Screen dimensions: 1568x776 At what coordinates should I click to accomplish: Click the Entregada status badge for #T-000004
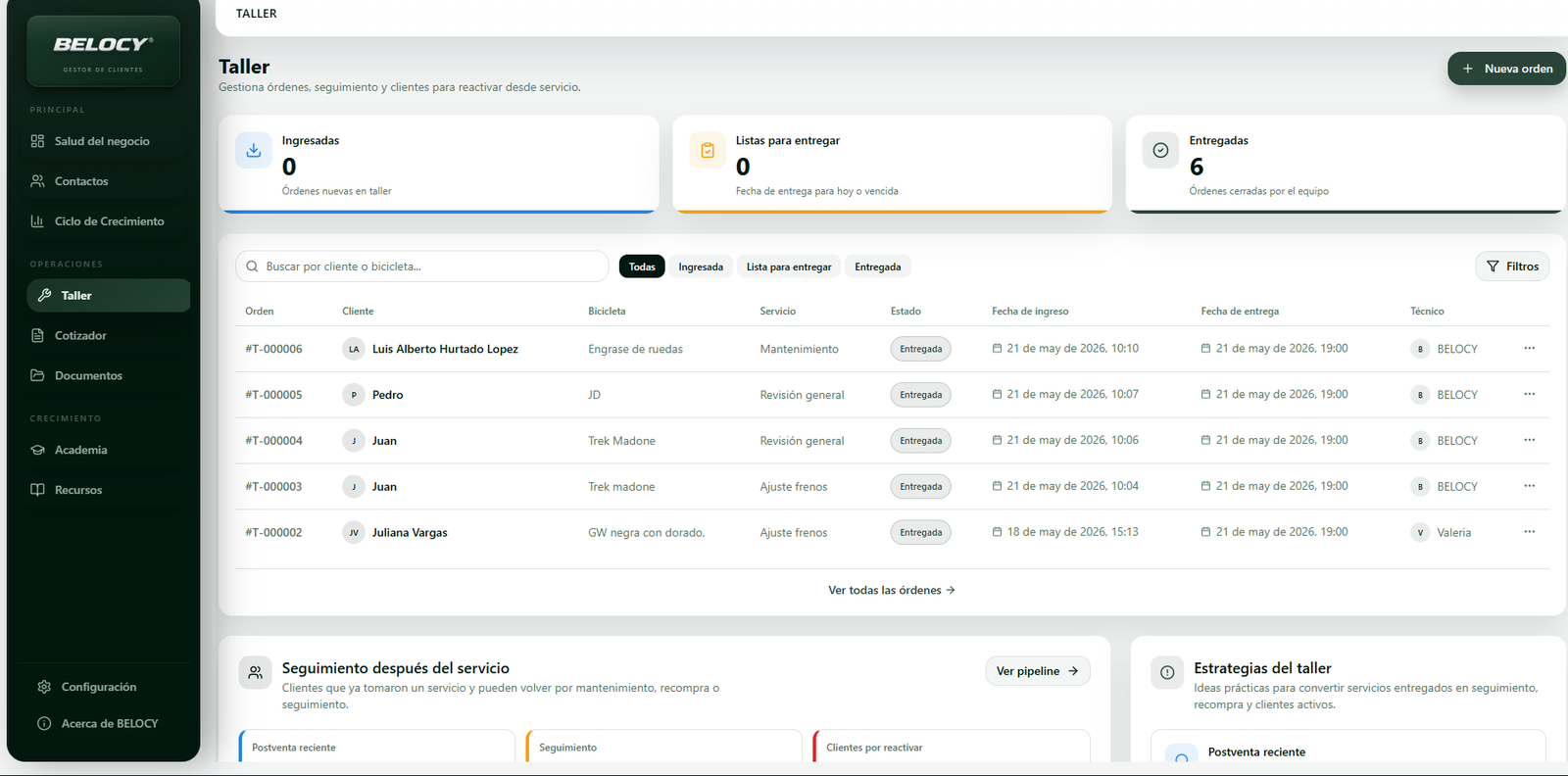click(920, 441)
